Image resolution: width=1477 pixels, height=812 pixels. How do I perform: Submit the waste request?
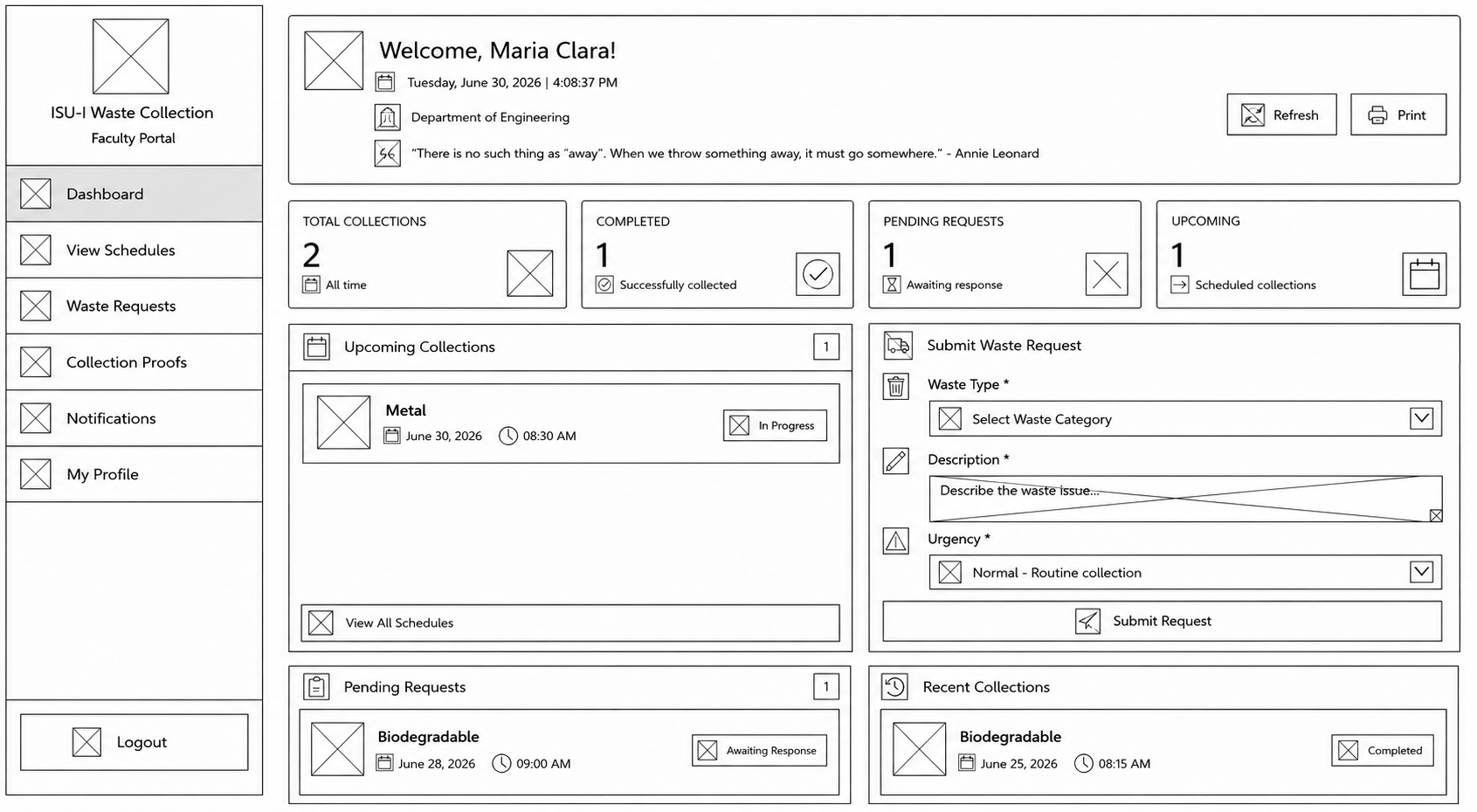pyautogui.click(x=1162, y=621)
